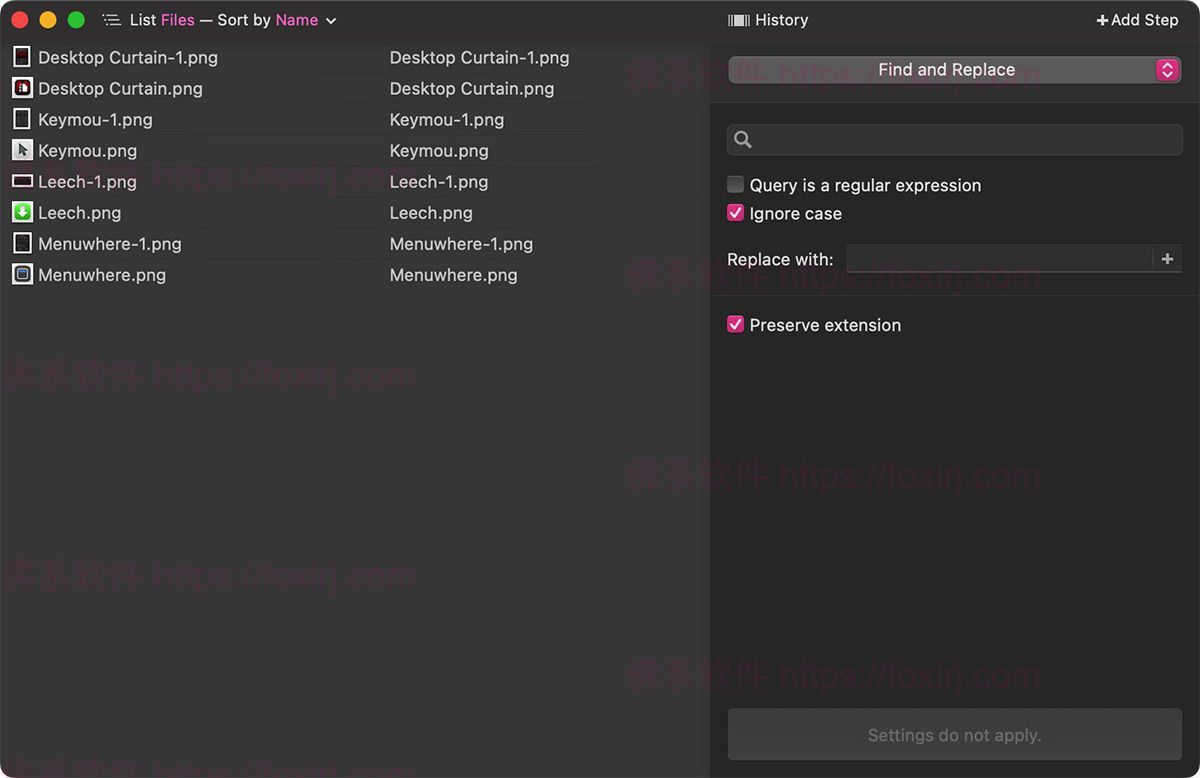Click the Desktop Curtain.png app icon
The height and width of the screenshot is (778, 1200).
pos(22,88)
